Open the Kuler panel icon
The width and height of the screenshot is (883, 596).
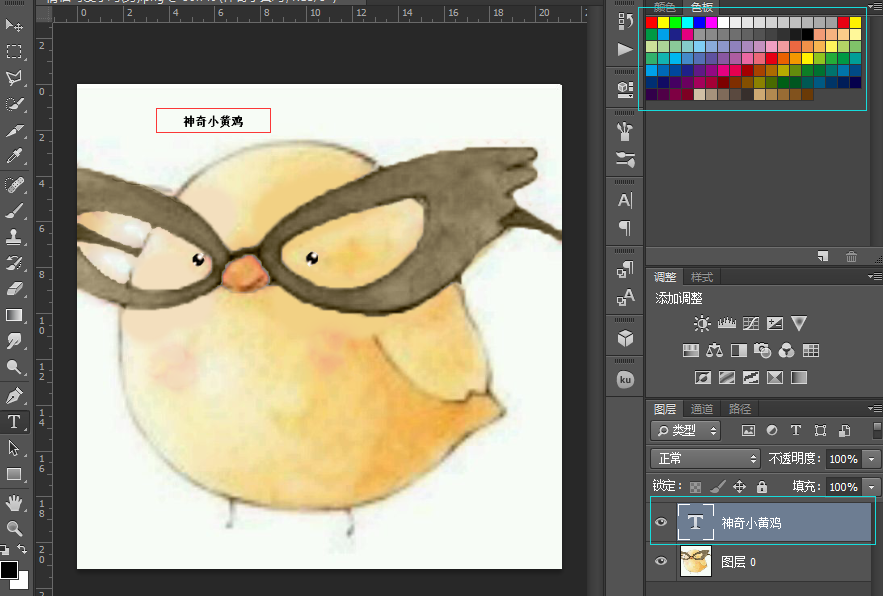click(x=625, y=379)
